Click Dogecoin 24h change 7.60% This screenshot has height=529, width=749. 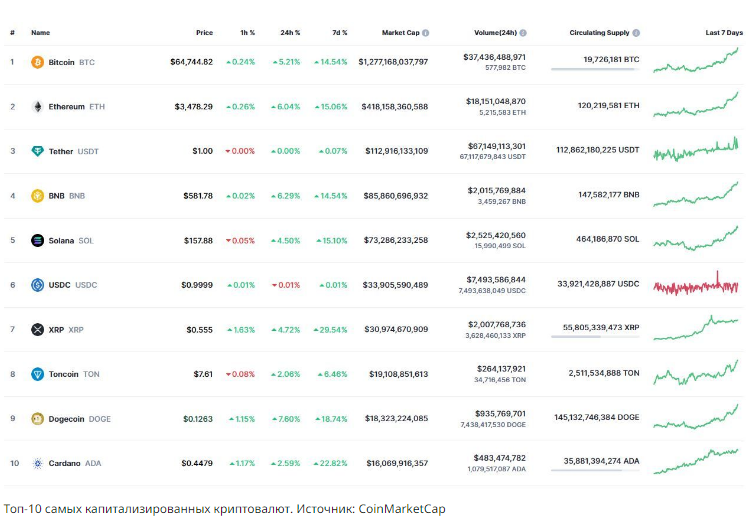(286, 419)
